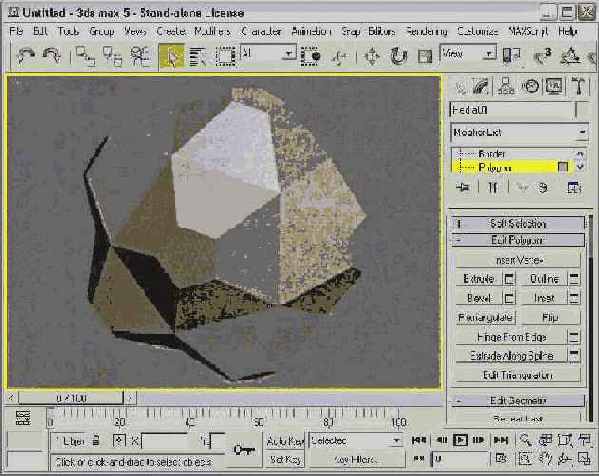Screen dimensions: 599x476
Task: Click the Use Pivot Point Center icon
Action: pos(512,56)
